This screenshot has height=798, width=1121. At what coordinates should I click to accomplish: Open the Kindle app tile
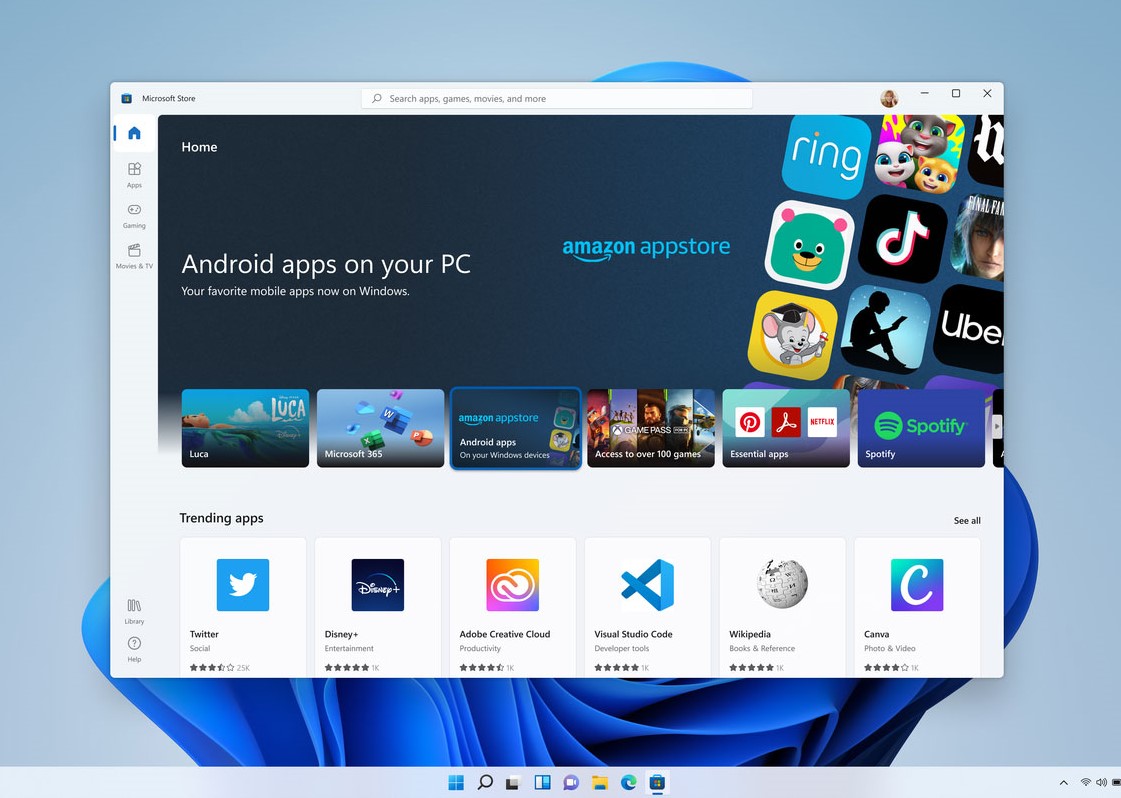coord(885,329)
